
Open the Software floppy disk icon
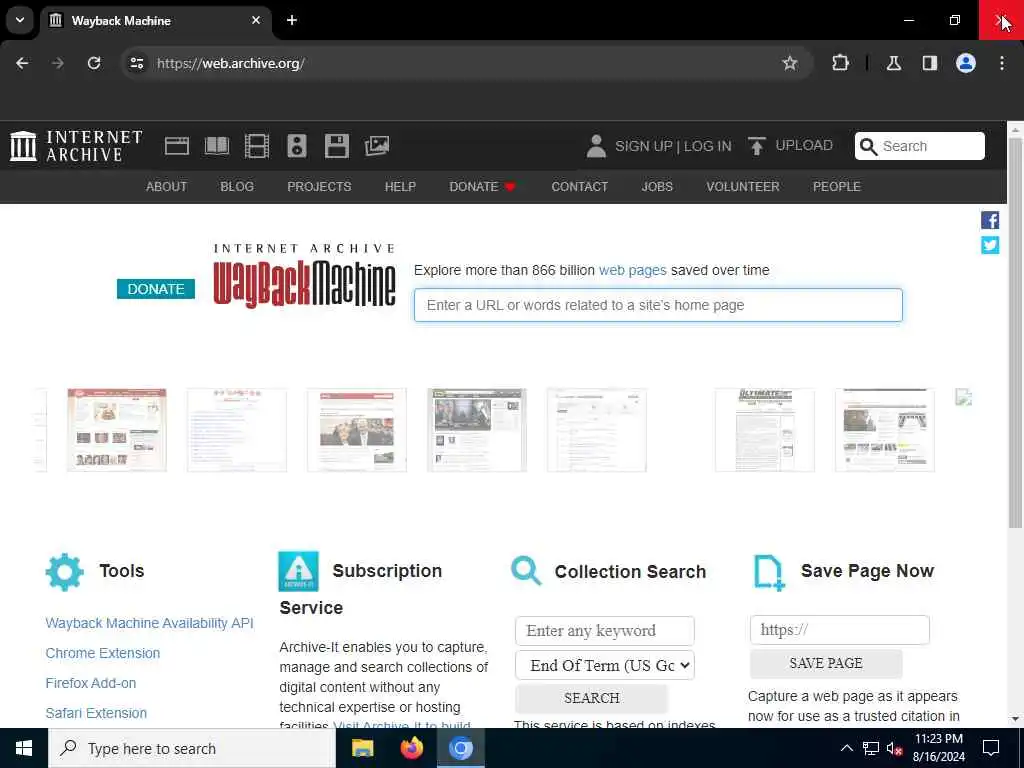click(336, 146)
